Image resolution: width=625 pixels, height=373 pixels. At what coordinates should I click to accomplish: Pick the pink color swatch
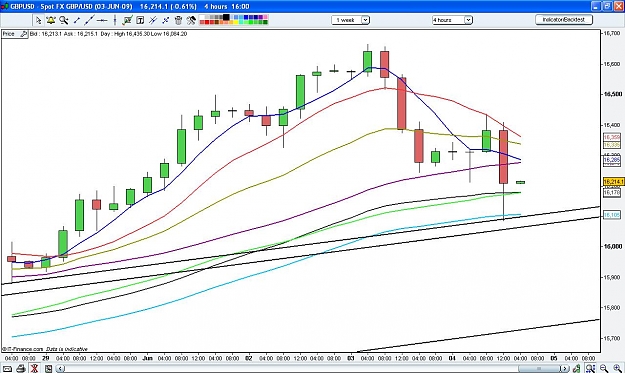(x=265, y=17)
